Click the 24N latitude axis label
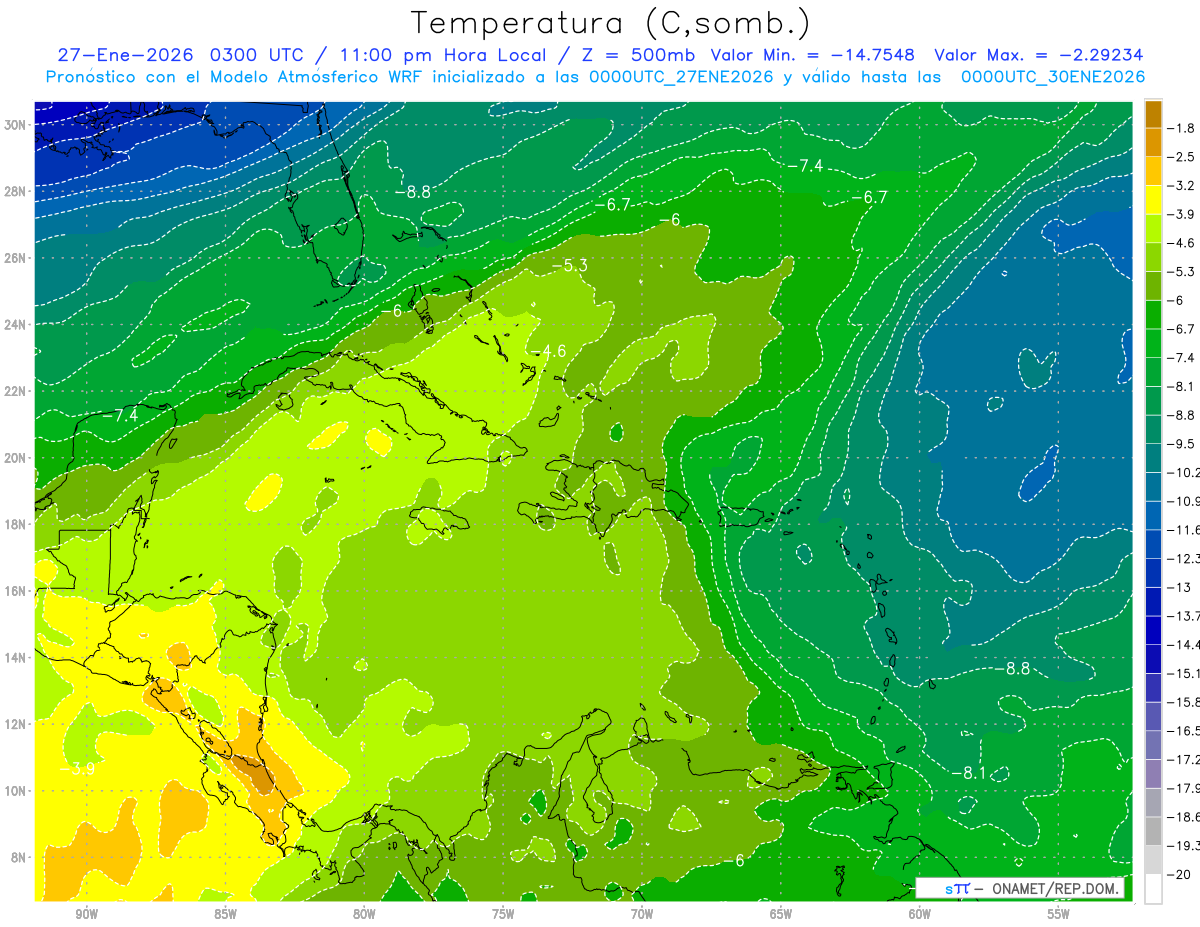1200x927 pixels. coord(17,325)
